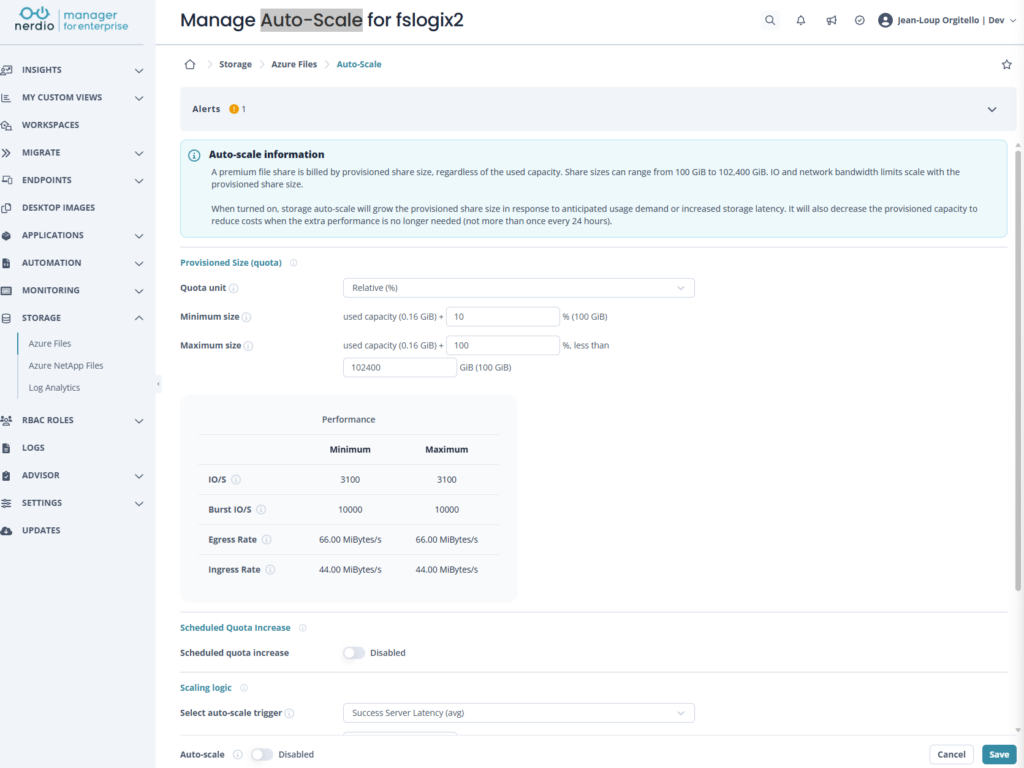Go to Azure Files breadcrumb link

point(294,64)
